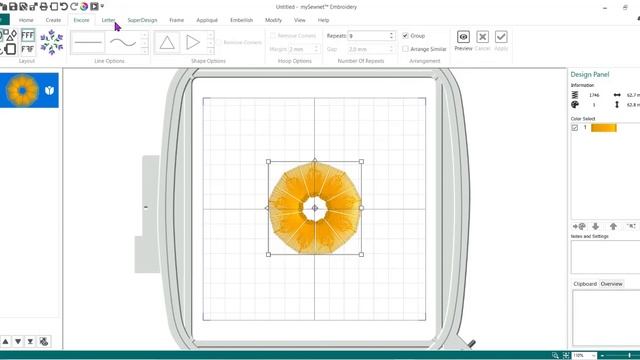Pick the straight line option
This screenshot has height=360, width=640.
coord(88,42)
